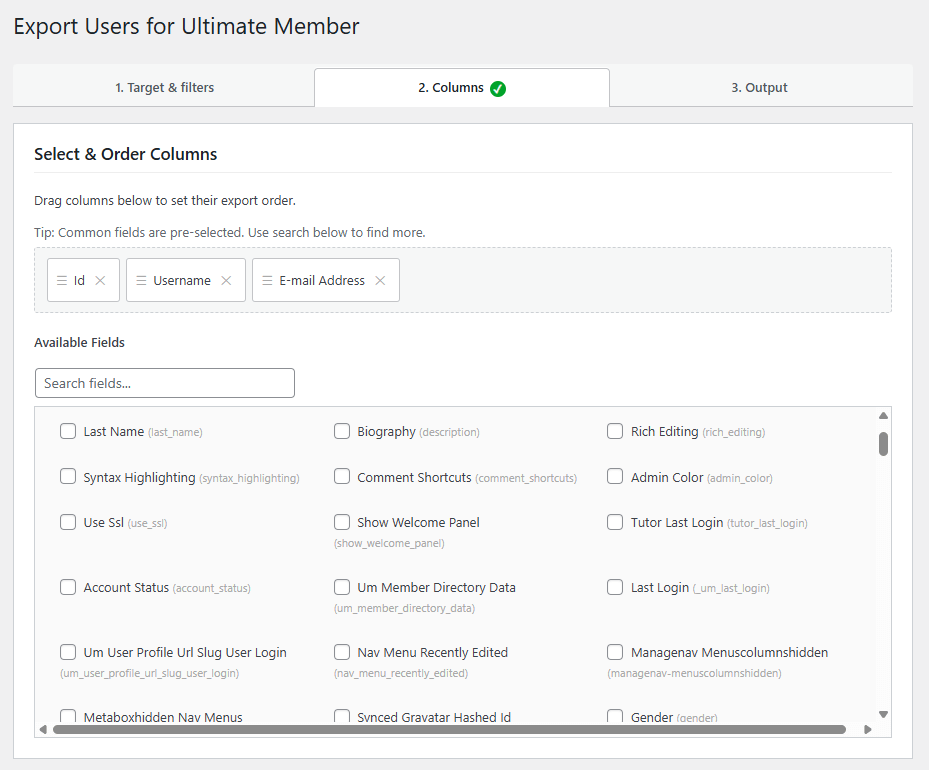The height and width of the screenshot is (770, 929).
Task: Click the horizontal scroll-right arrow
Action: pos(868,730)
